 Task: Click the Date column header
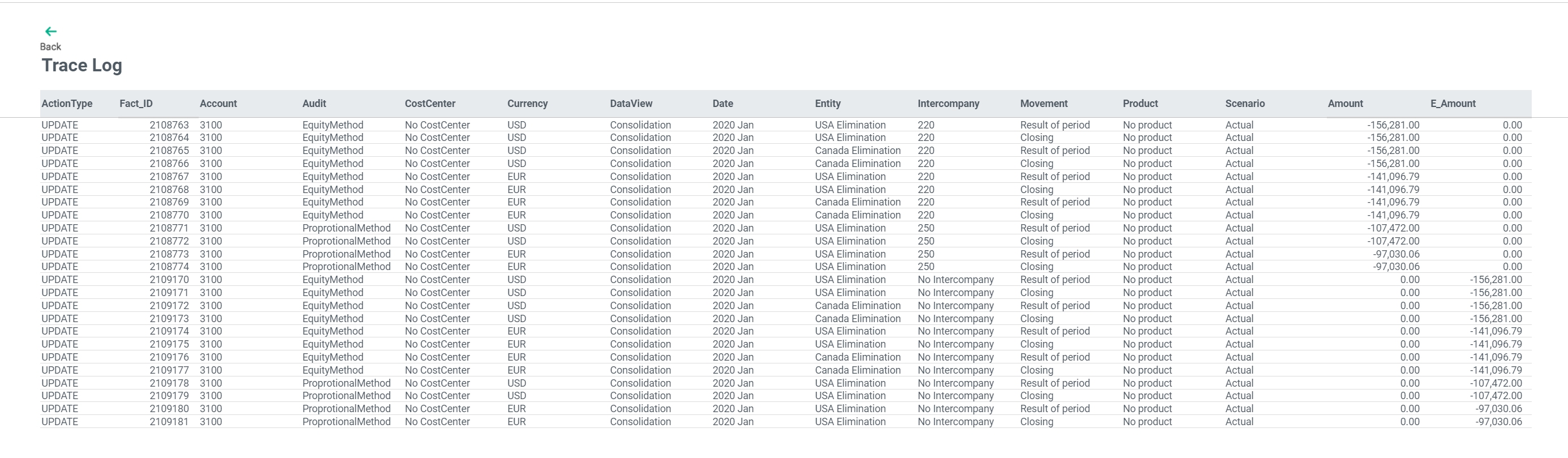coord(723,104)
